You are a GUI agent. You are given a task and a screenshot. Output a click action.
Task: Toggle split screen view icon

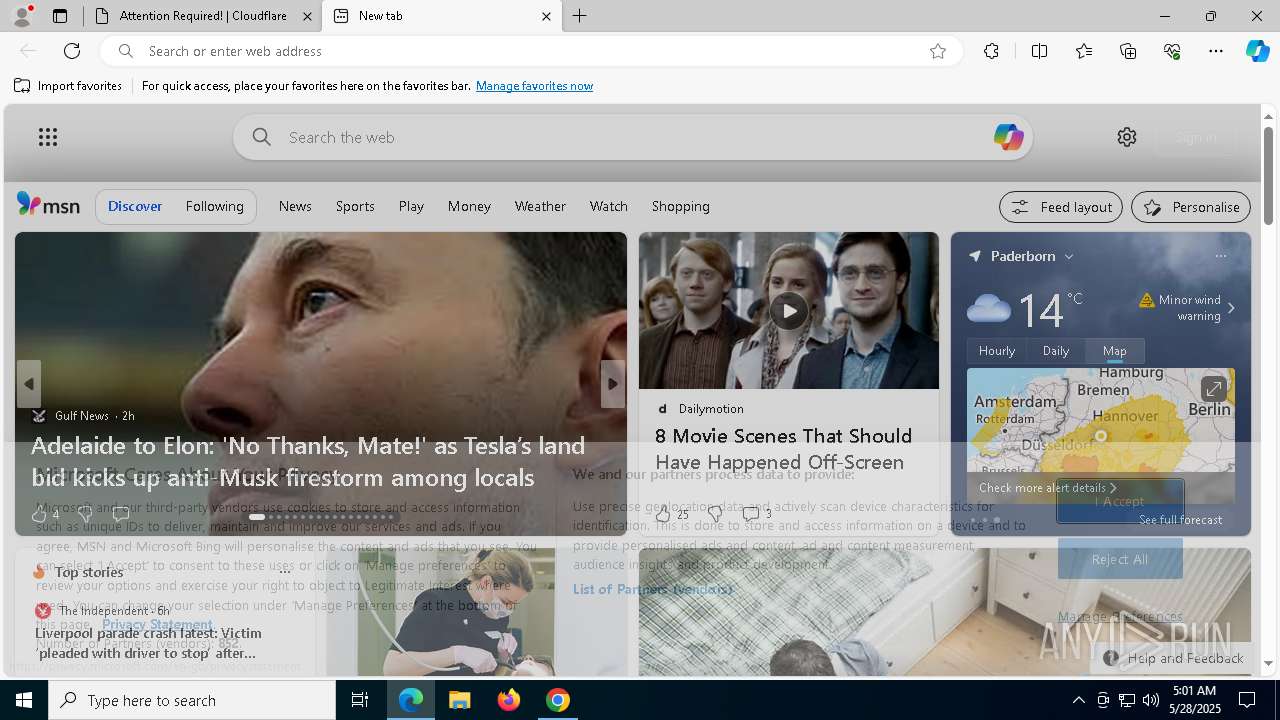point(1039,51)
